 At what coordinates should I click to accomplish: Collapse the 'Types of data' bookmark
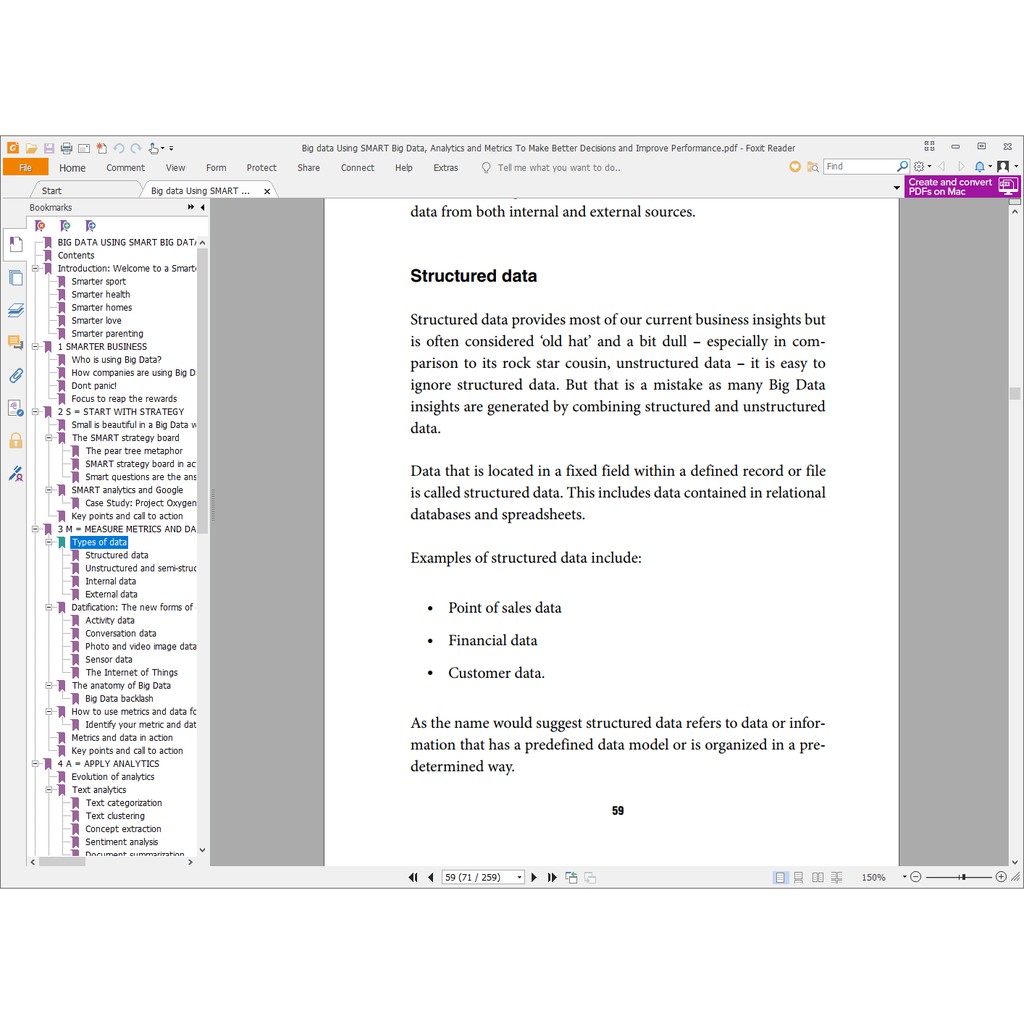pos(49,543)
